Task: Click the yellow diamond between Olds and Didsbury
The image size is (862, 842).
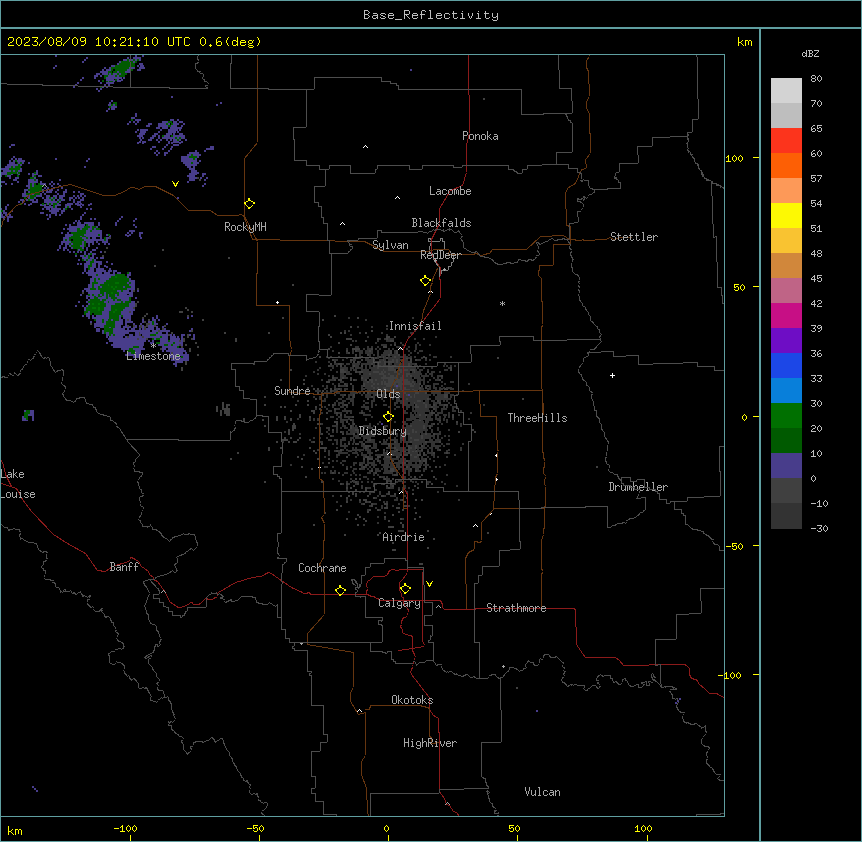Action: [x=388, y=416]
